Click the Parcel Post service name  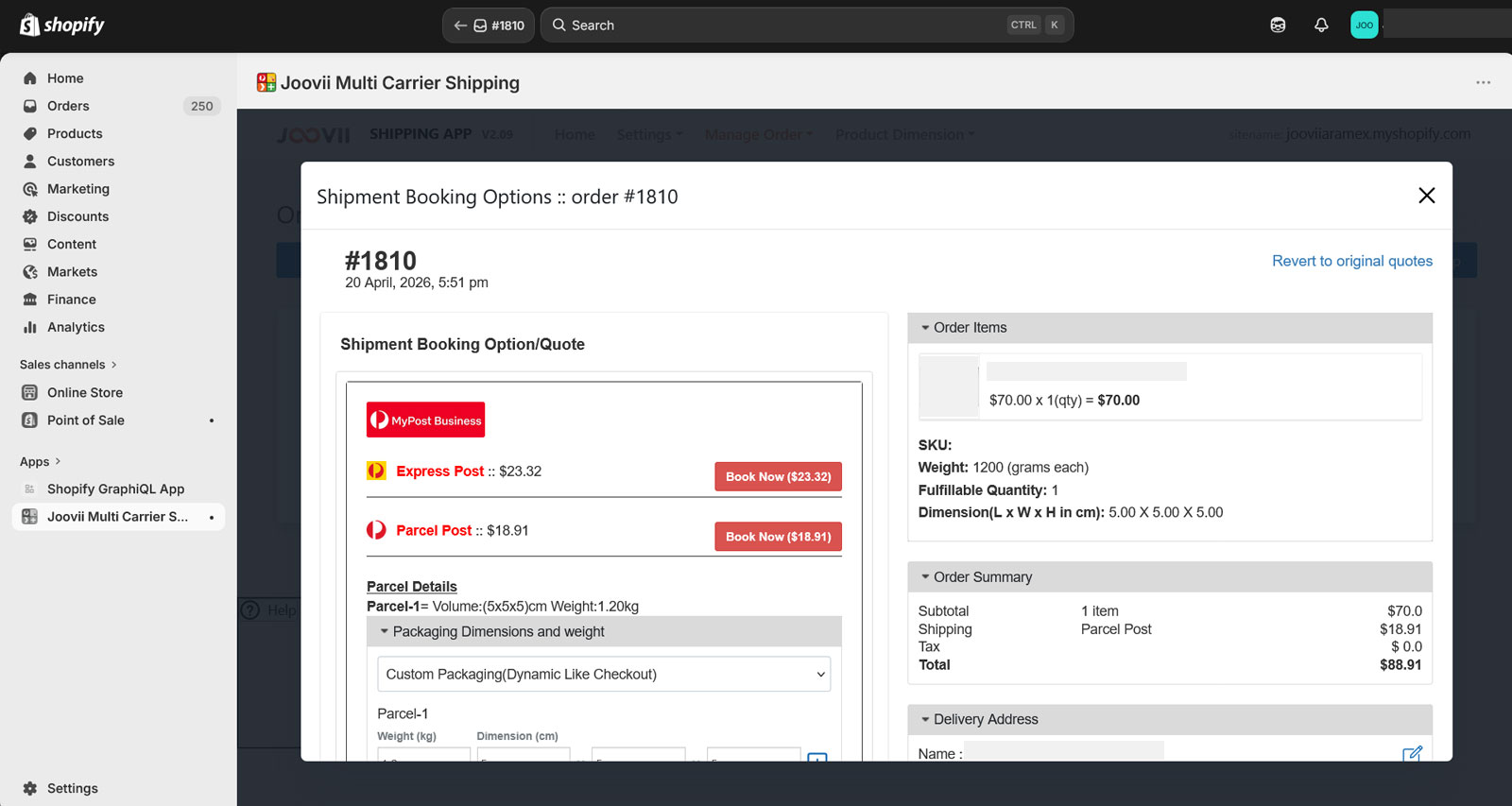(x=434, y=530)
